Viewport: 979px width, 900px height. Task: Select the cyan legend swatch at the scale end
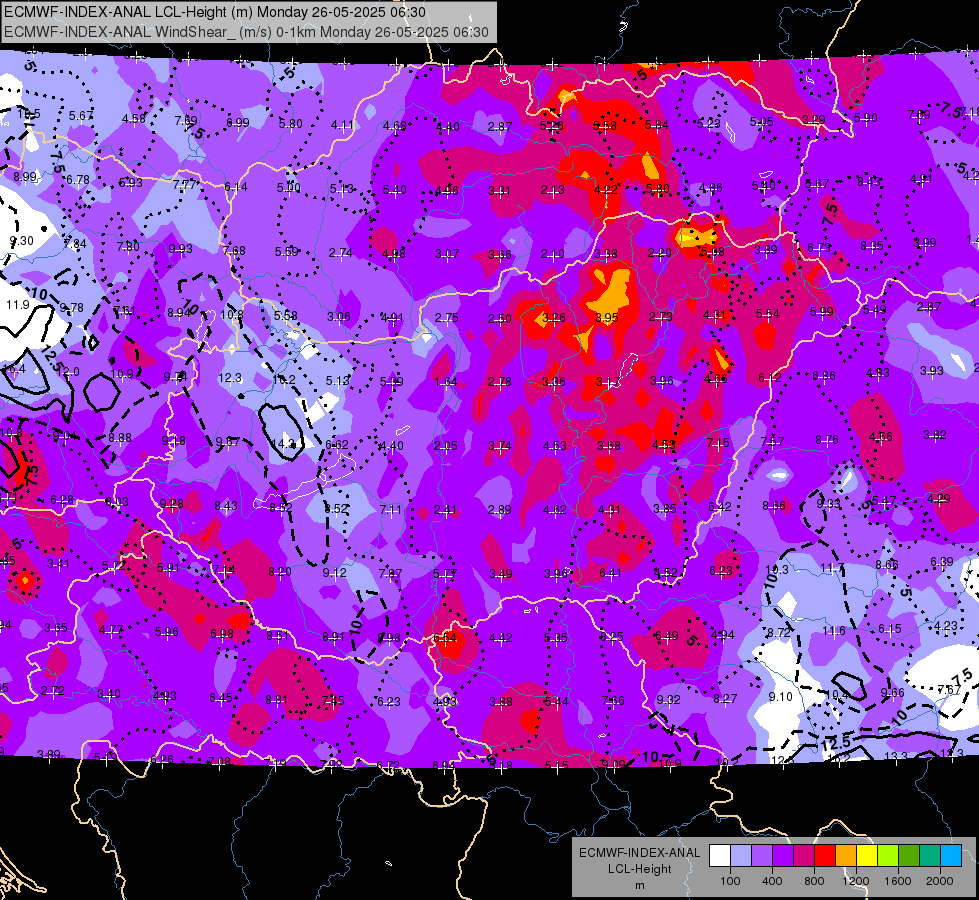pyautogui.click(x=951, y=856)
